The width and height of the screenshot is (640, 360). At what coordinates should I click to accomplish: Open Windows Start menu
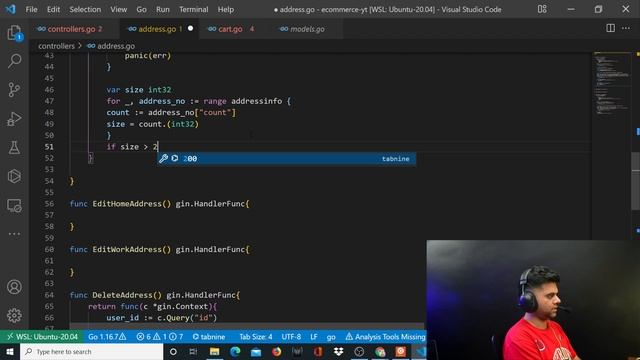tap(10, 351)
